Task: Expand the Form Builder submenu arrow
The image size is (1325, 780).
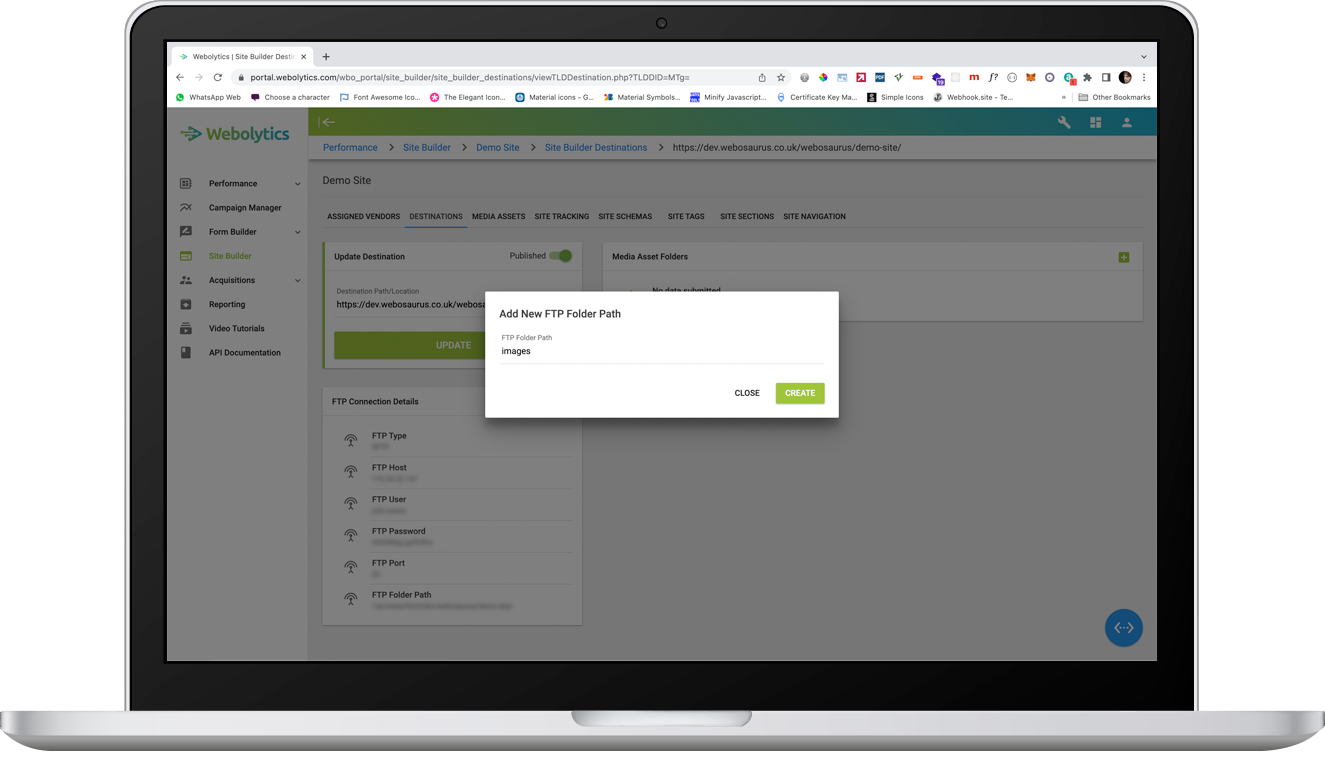Action: (x=297, y=232)
